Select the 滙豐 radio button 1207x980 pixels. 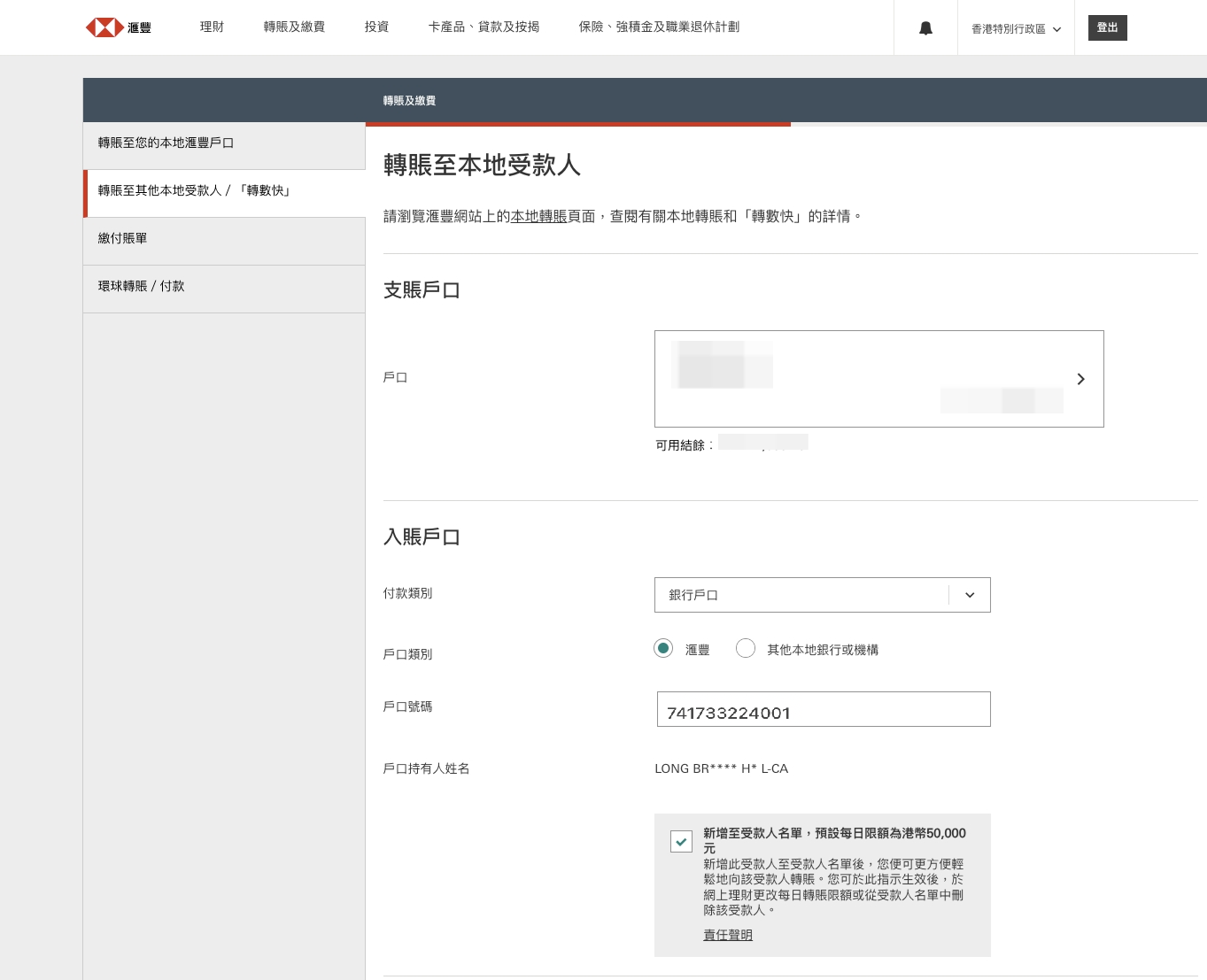coord(663,649)
